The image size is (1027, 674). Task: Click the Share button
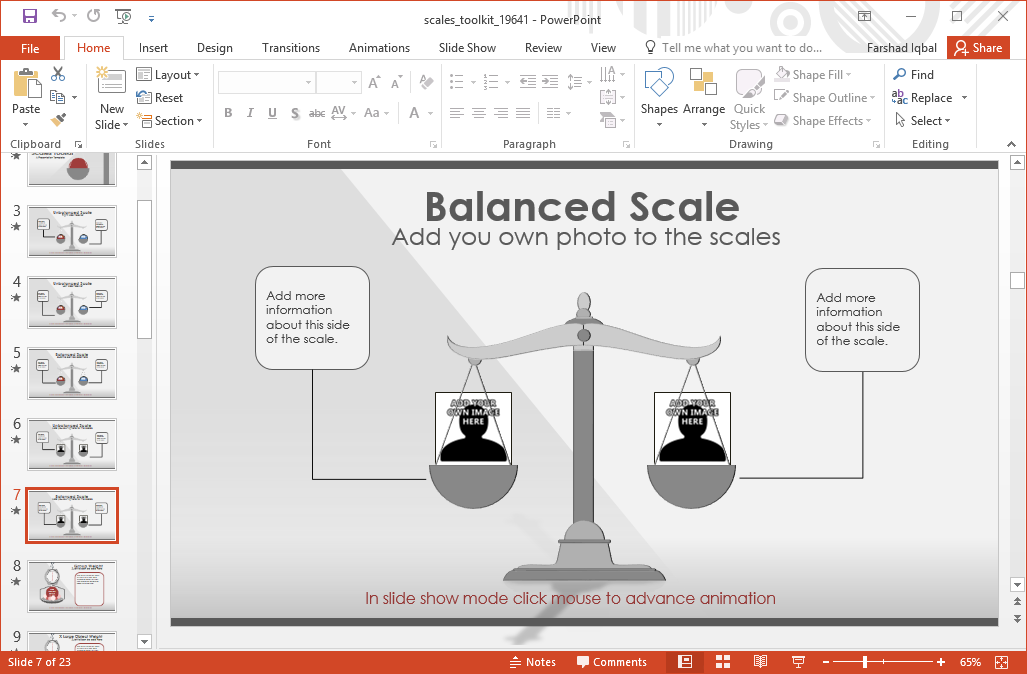tap(977, 48)
